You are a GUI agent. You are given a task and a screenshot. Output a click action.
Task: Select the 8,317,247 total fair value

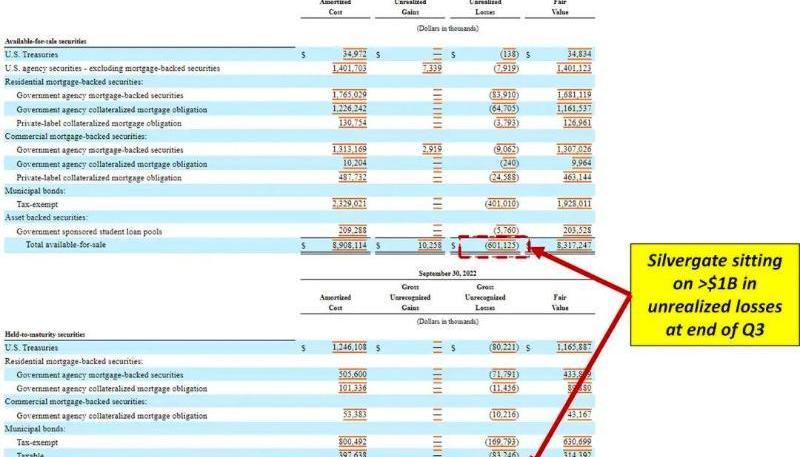pyautogui.click(x=571, y=244)
